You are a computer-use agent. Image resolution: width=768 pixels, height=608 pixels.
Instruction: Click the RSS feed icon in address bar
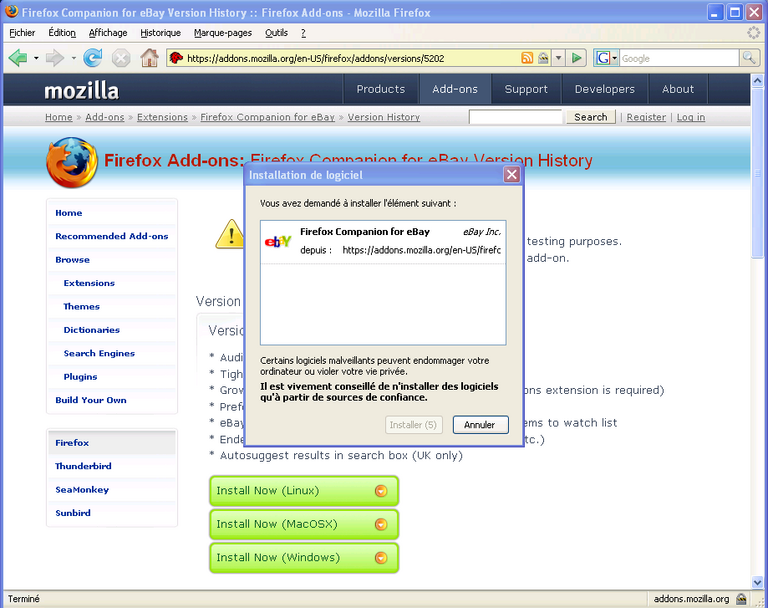click(527, 58)
